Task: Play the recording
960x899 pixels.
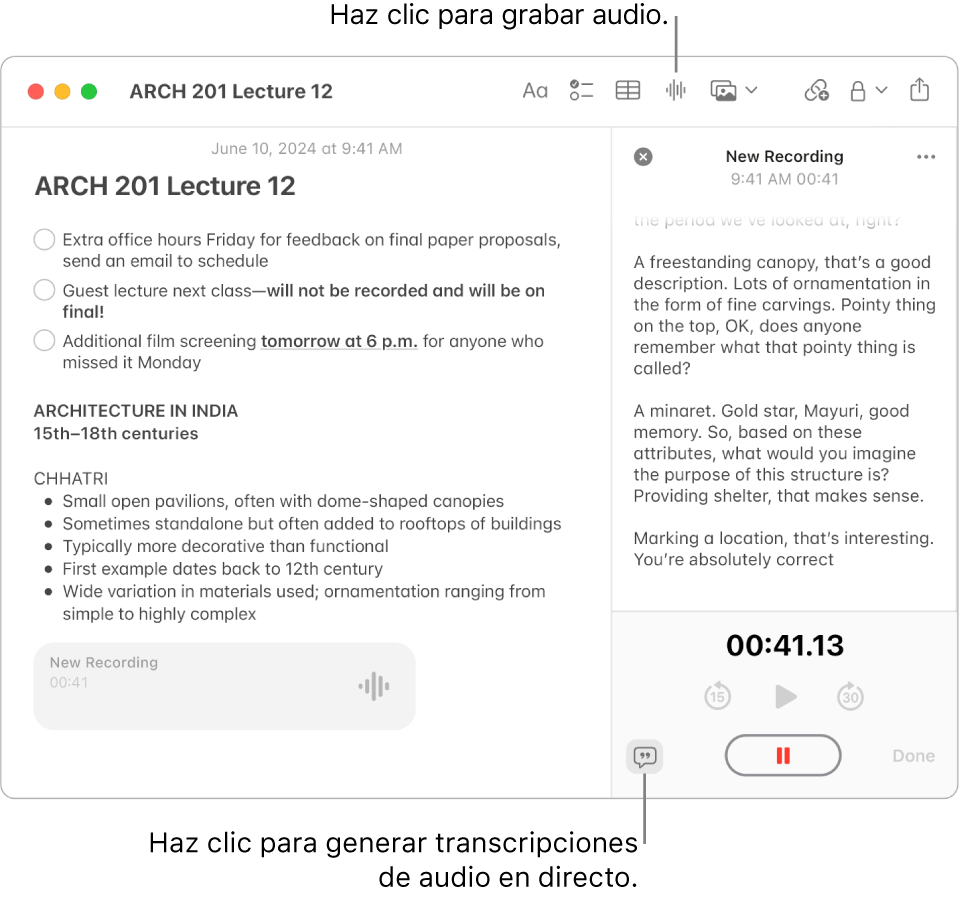Action: point(785,696)
